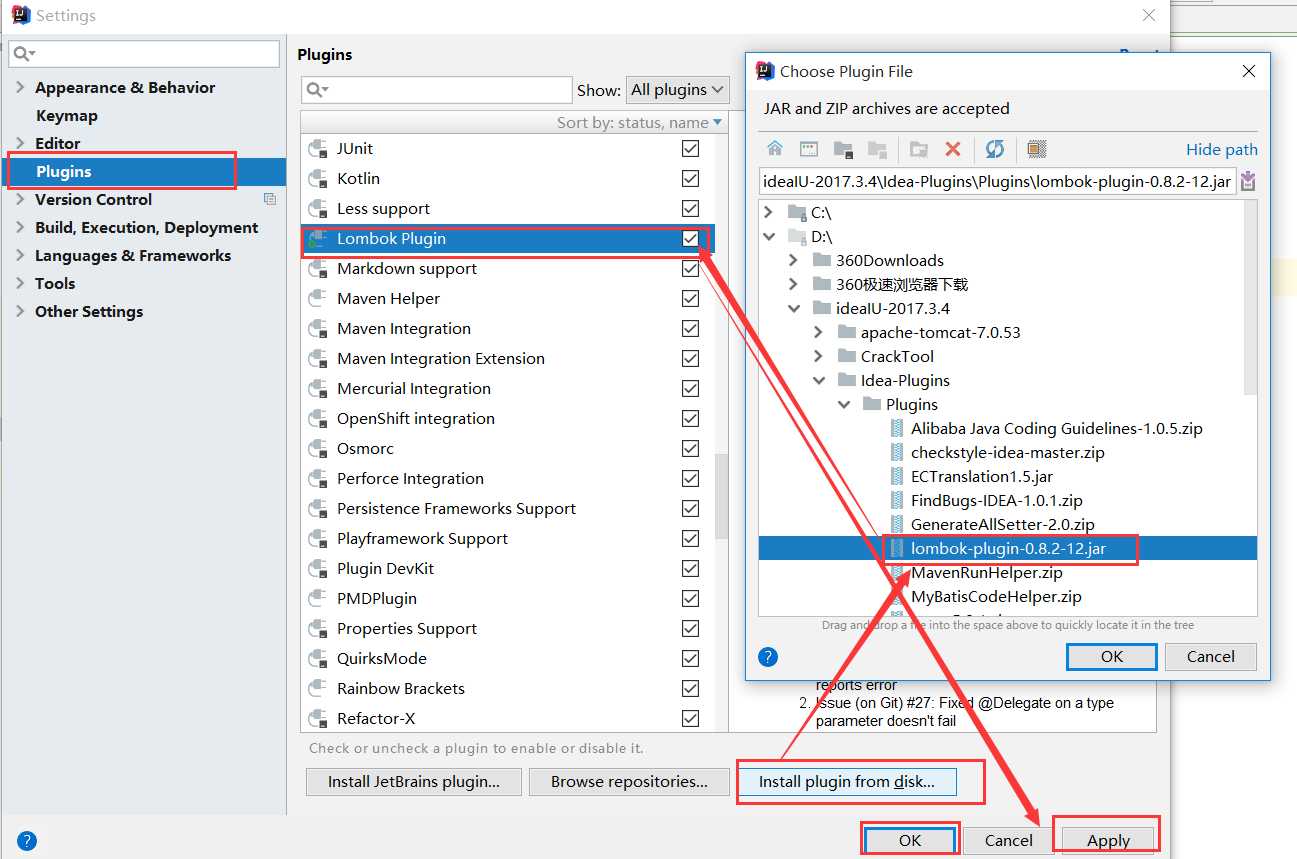
Task: Delete selected file with red X icon
Action: pyautogui.click(x=953, y=149)
